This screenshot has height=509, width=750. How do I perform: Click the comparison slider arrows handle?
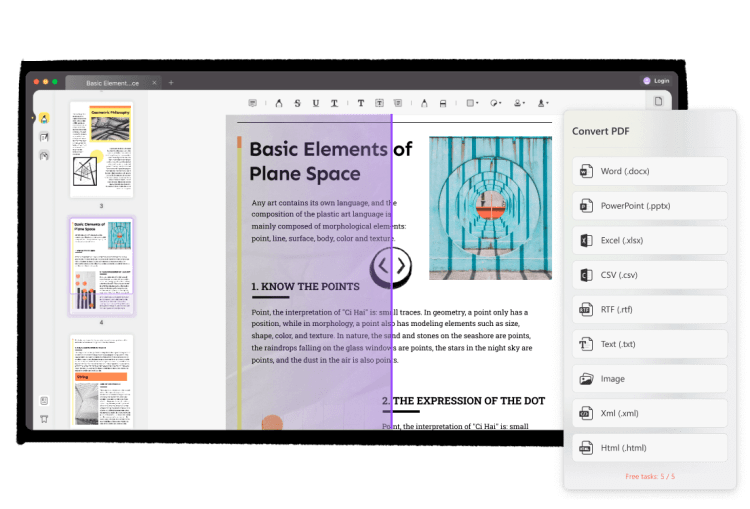391,266
